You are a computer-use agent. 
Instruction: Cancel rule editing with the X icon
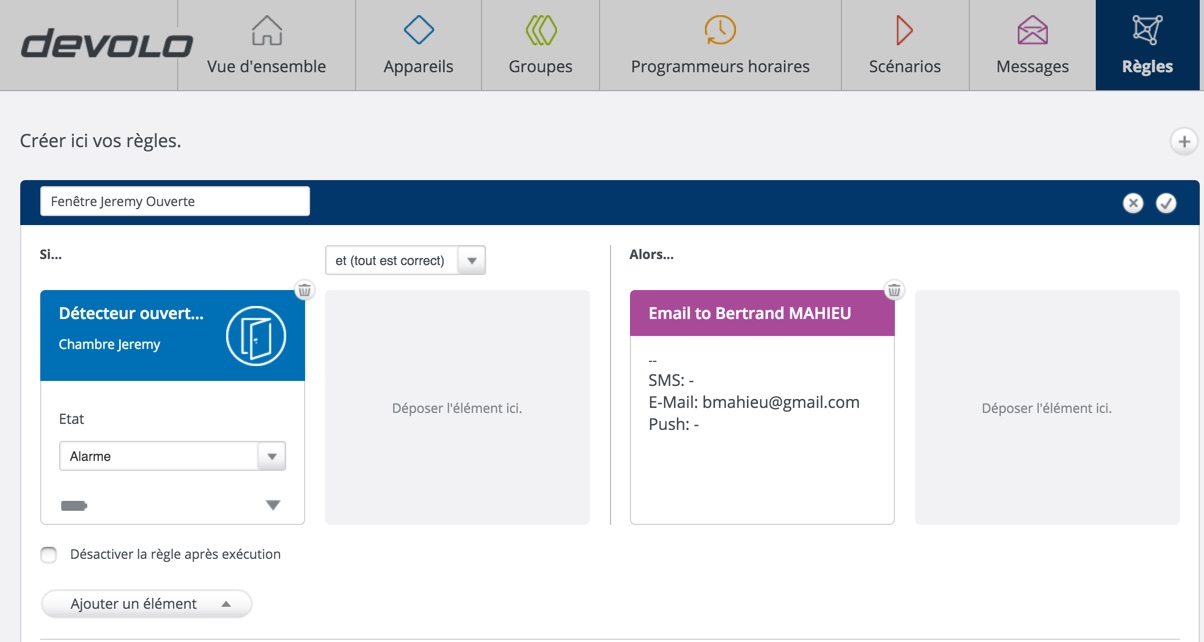[x=1132, y=203]
